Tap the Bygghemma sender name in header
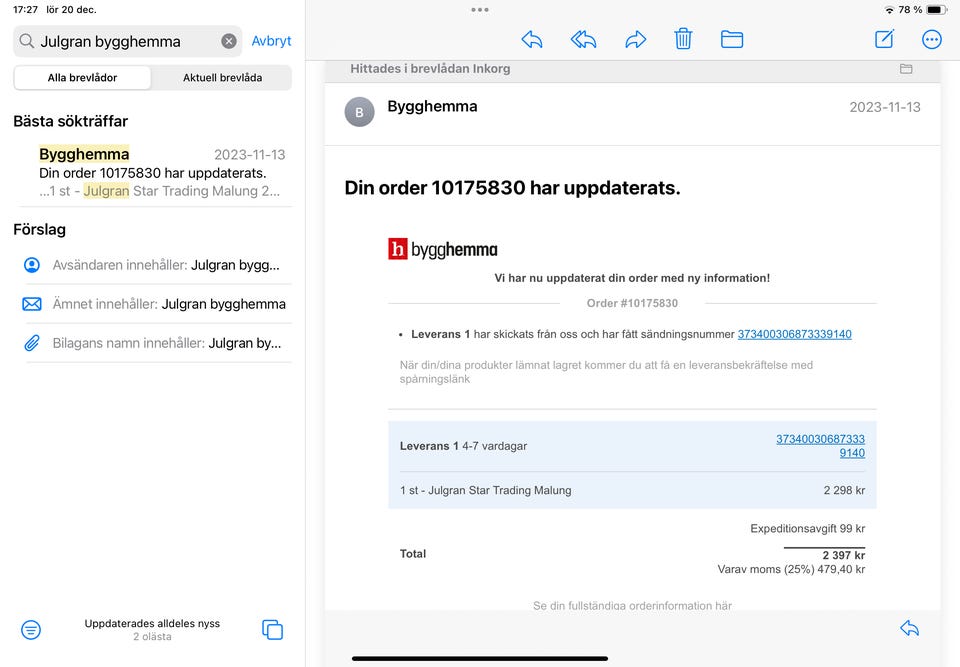This screenshot has width=960, height=667. [432, 106]
